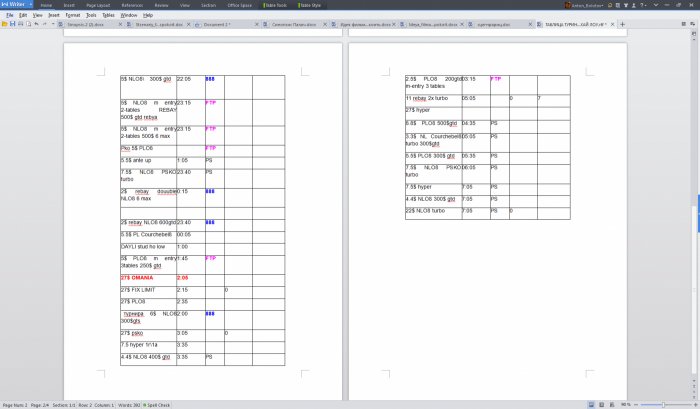Open the Edit menu

click(23, 15)
